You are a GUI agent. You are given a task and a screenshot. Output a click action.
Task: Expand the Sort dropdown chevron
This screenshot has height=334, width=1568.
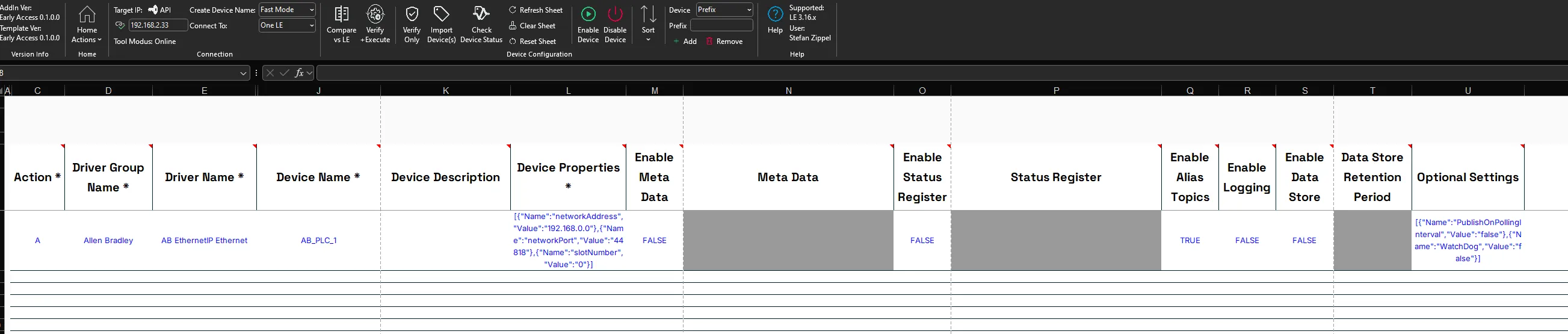pos(648,40)
